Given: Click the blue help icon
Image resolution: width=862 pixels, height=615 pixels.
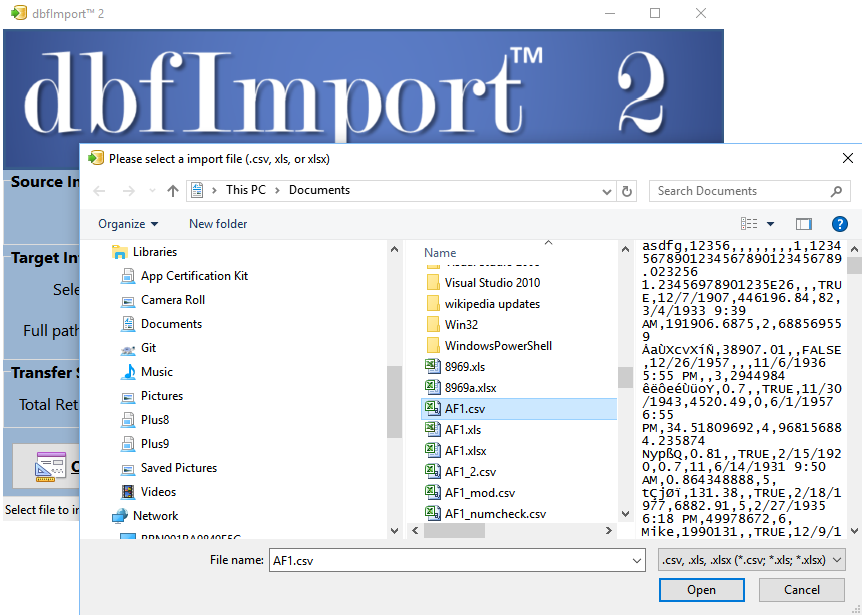Looking at the screenshot, I should click(839, 224).
